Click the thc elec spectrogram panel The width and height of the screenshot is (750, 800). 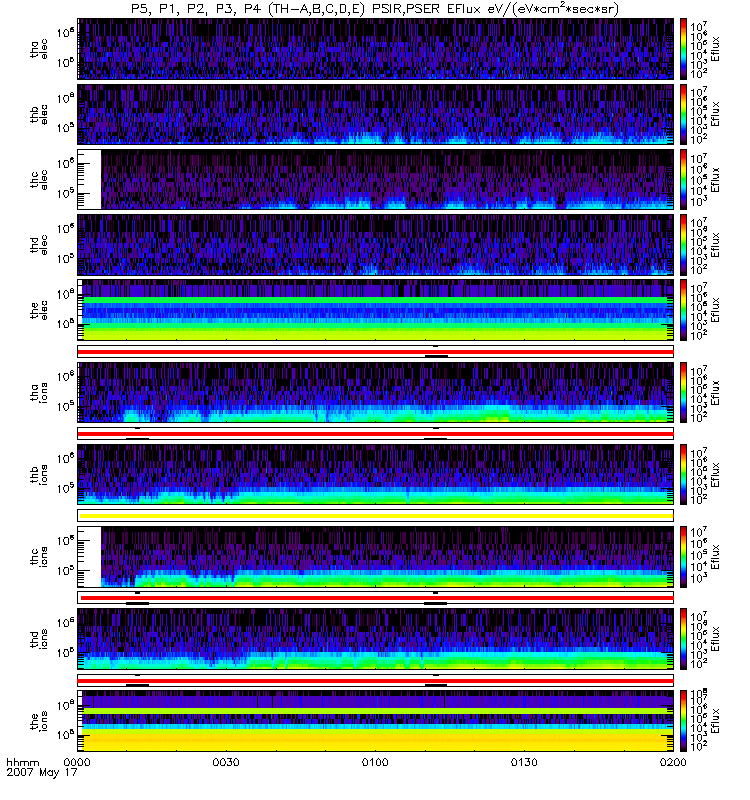[386, 179]
